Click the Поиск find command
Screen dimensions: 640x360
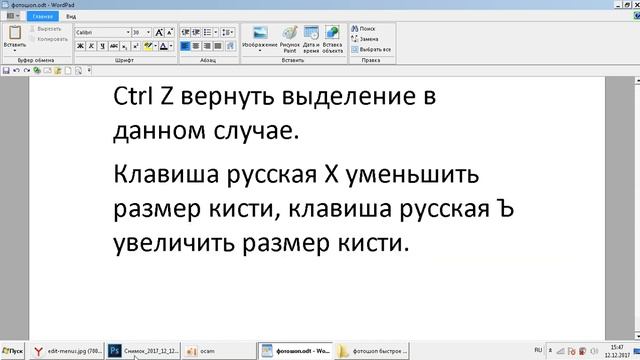[x=363, y=29]
